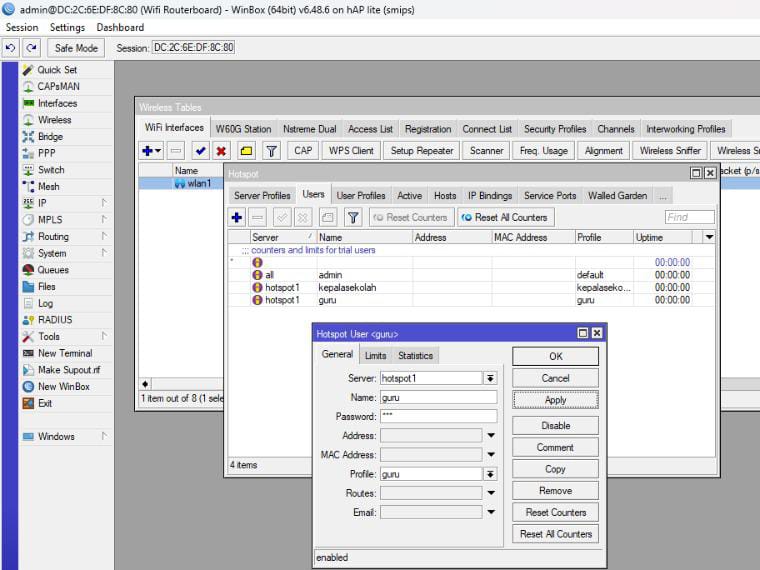Click Exit in sidebar
Screen dimensions: 760x570
coord(45,403)
